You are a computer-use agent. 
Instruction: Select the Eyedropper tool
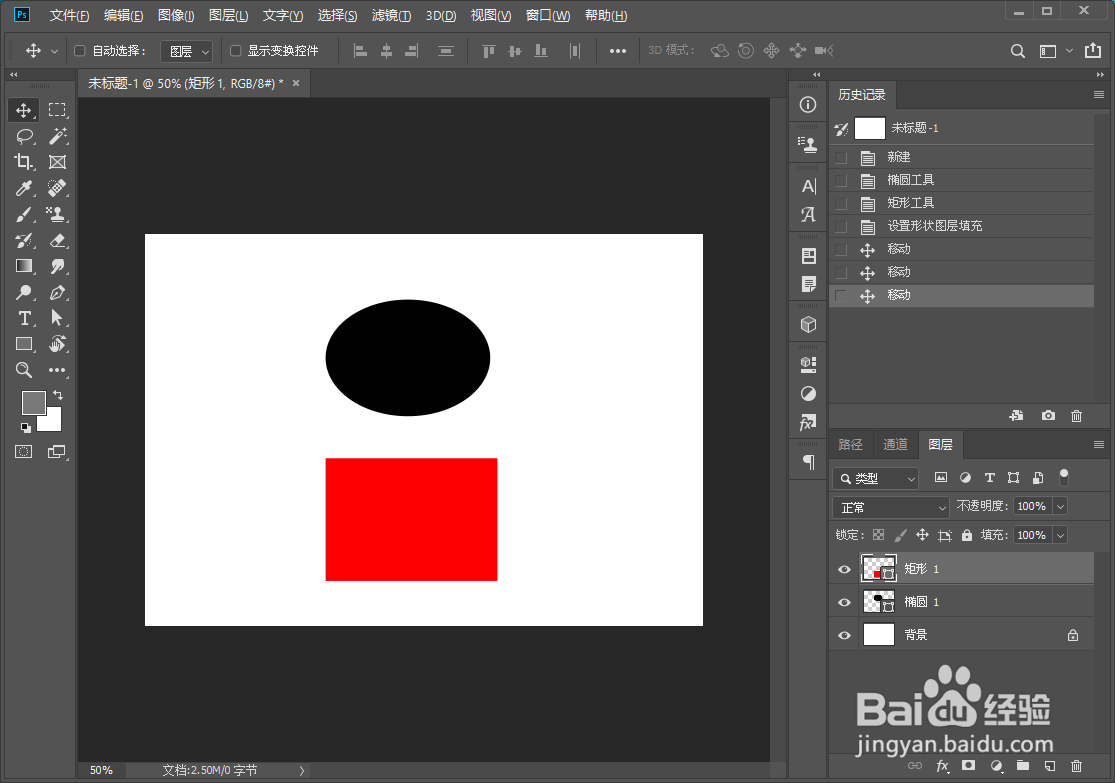click(x=23, y=188)
